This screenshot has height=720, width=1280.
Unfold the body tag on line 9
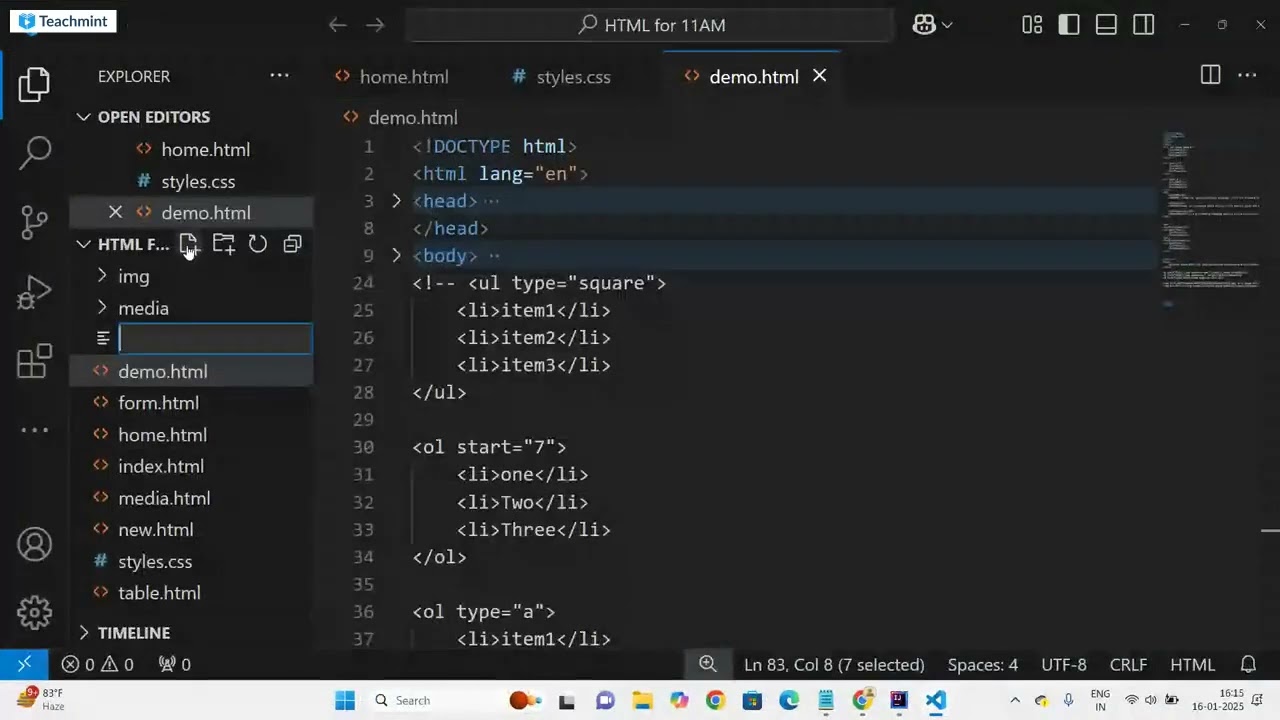tap(396, 256)
